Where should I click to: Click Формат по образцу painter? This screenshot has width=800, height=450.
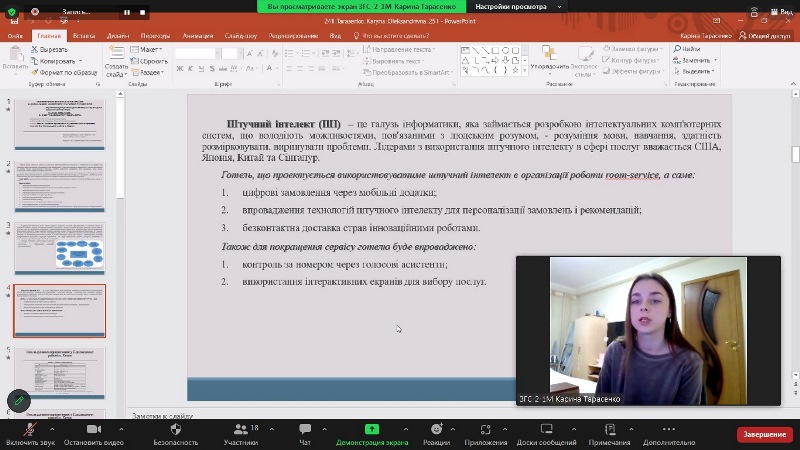(x=64, y=72)
